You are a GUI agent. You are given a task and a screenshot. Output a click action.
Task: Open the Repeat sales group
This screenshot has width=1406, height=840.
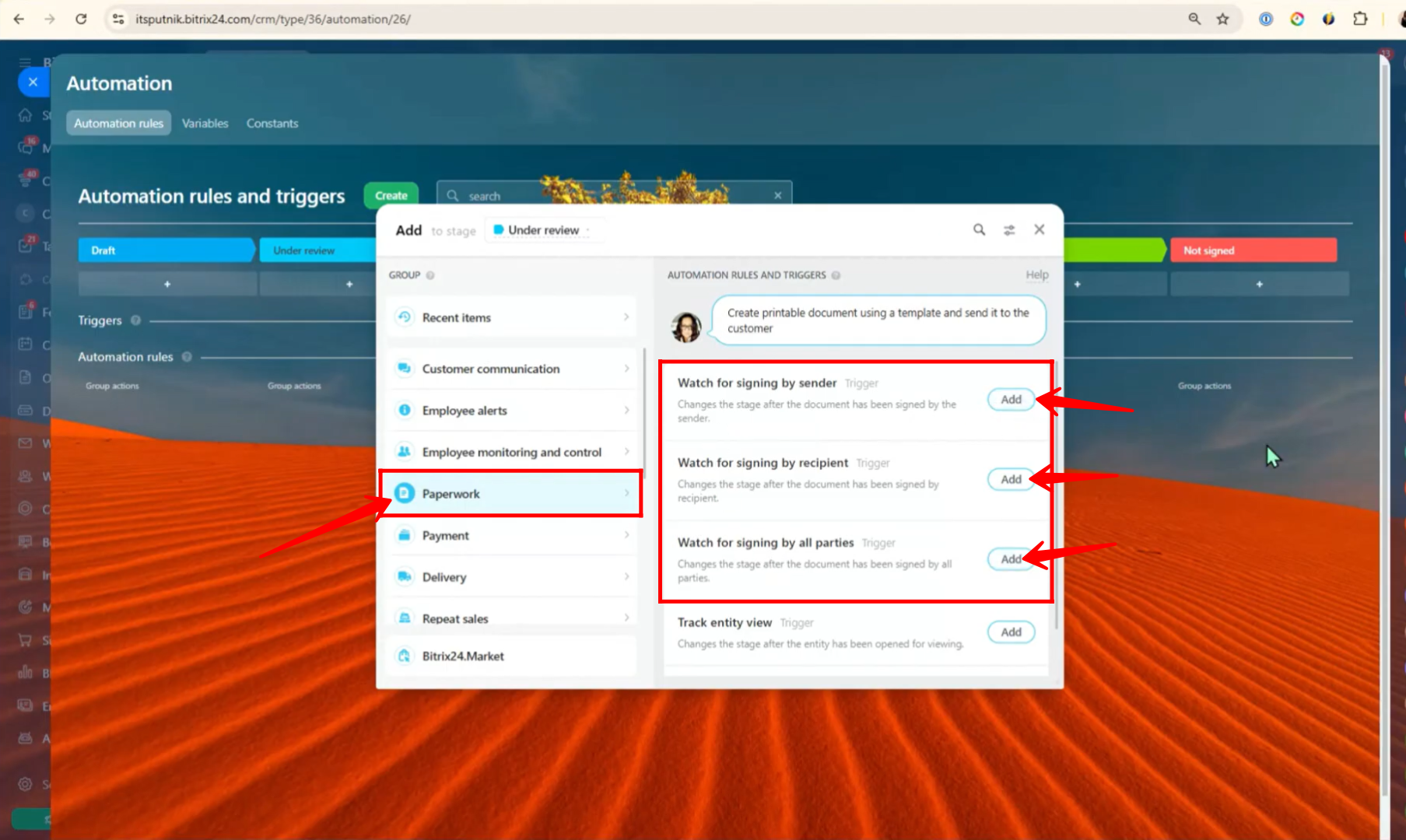tap(513, 618)
